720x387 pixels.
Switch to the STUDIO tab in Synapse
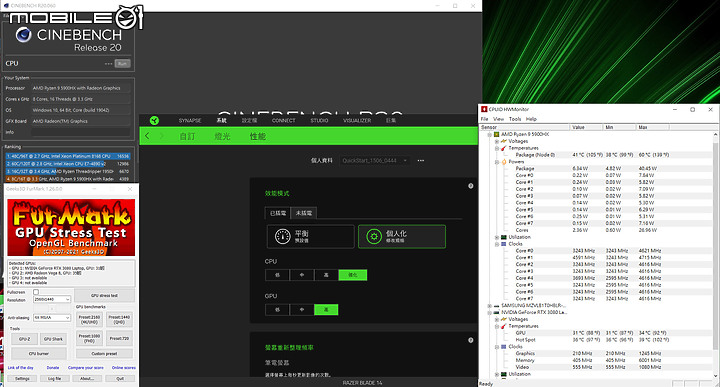point(319,120)
